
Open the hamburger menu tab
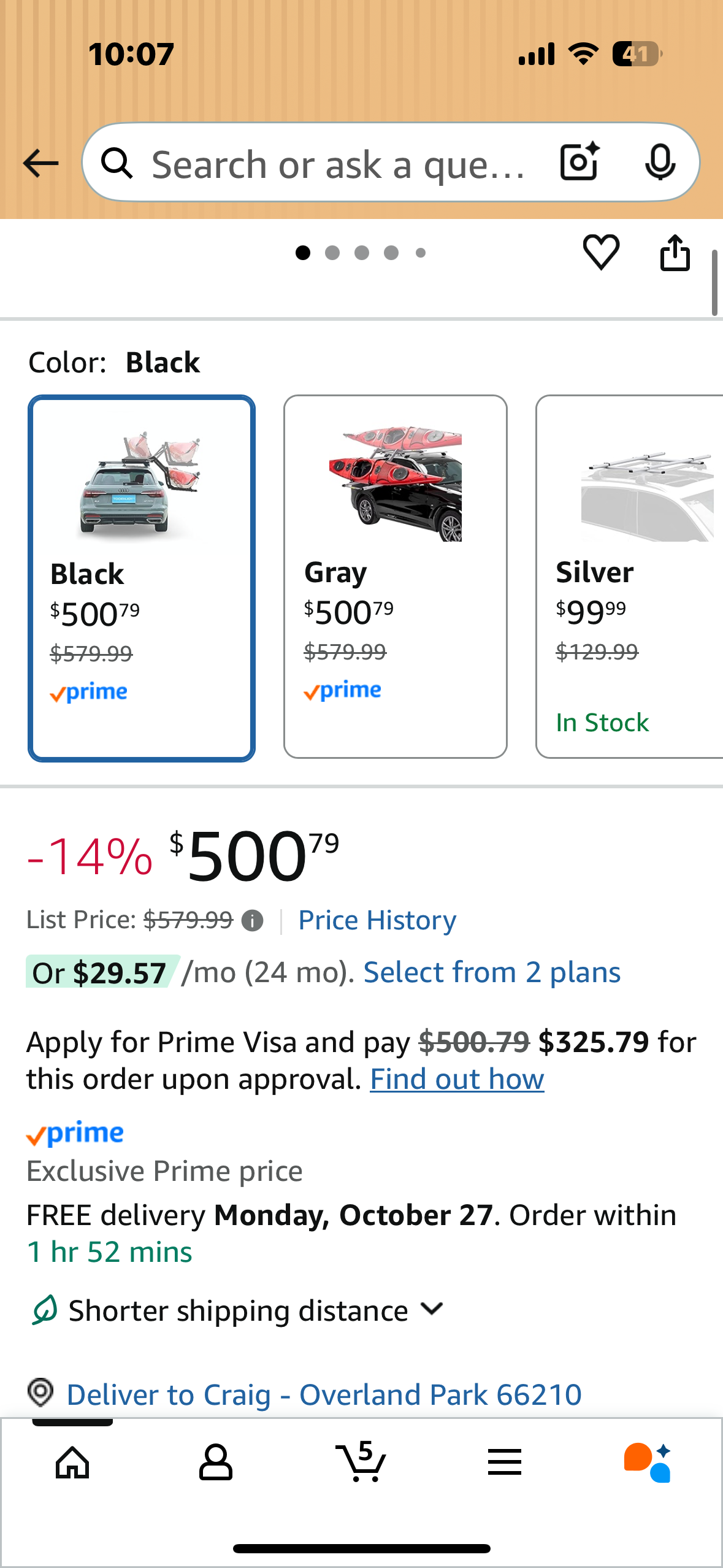[505, 1462]
